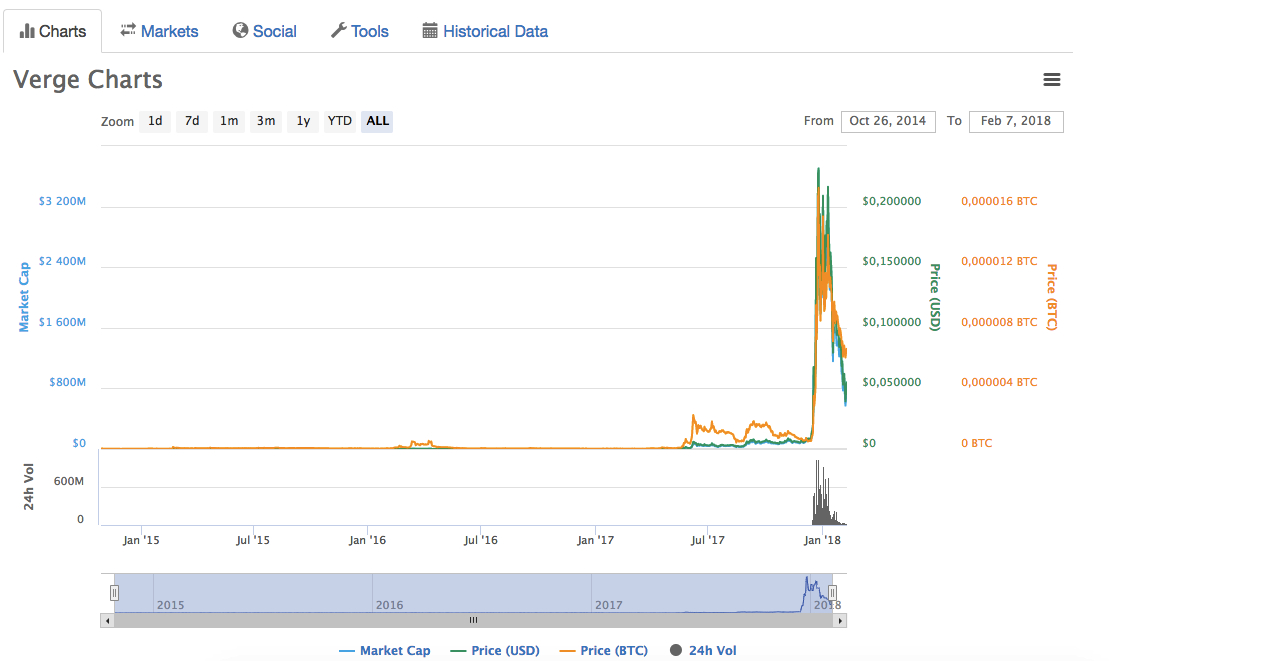Viewport: 1261px width, 661px height.
Task: Click the 600M volume axis label
Action: click(69, 481)
